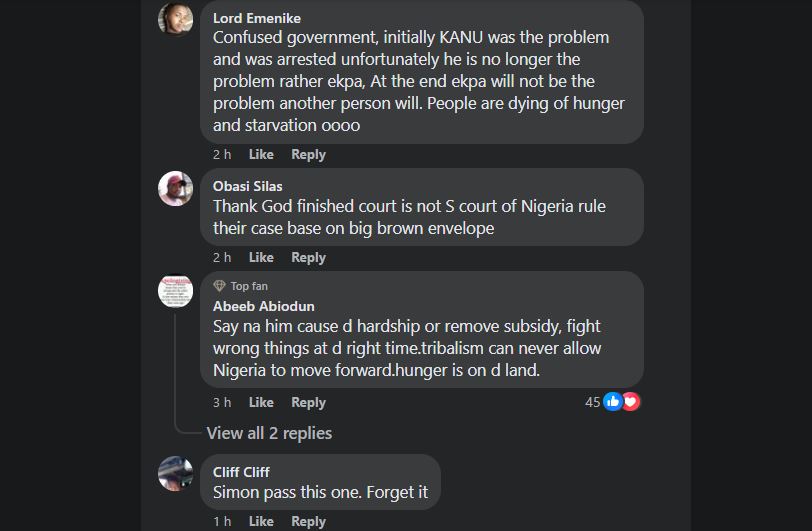Viewport: 812px width, 531px height.
Task: Like Abeeb Abiodun's comment
Action: [x=261, y=402]
